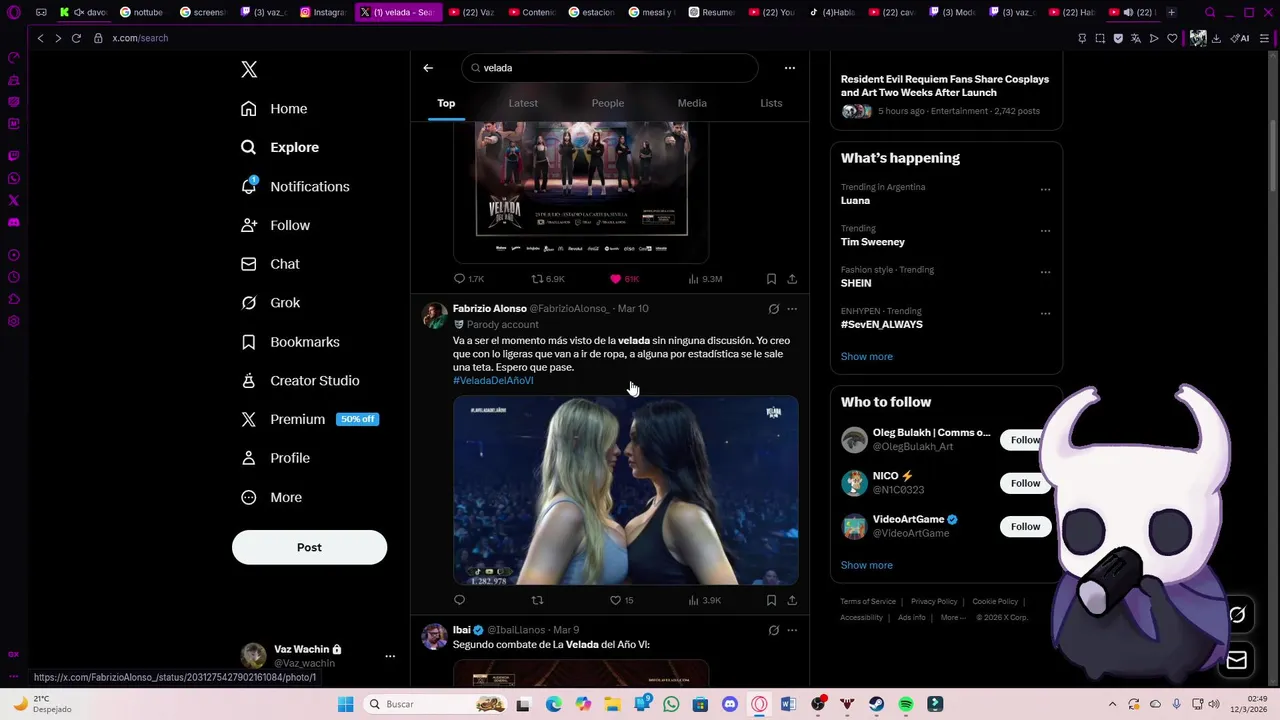Viewport: 1280px width, 720px height.
Task: Share Fabrizio Alonso's post
Action: coord(792,600)
